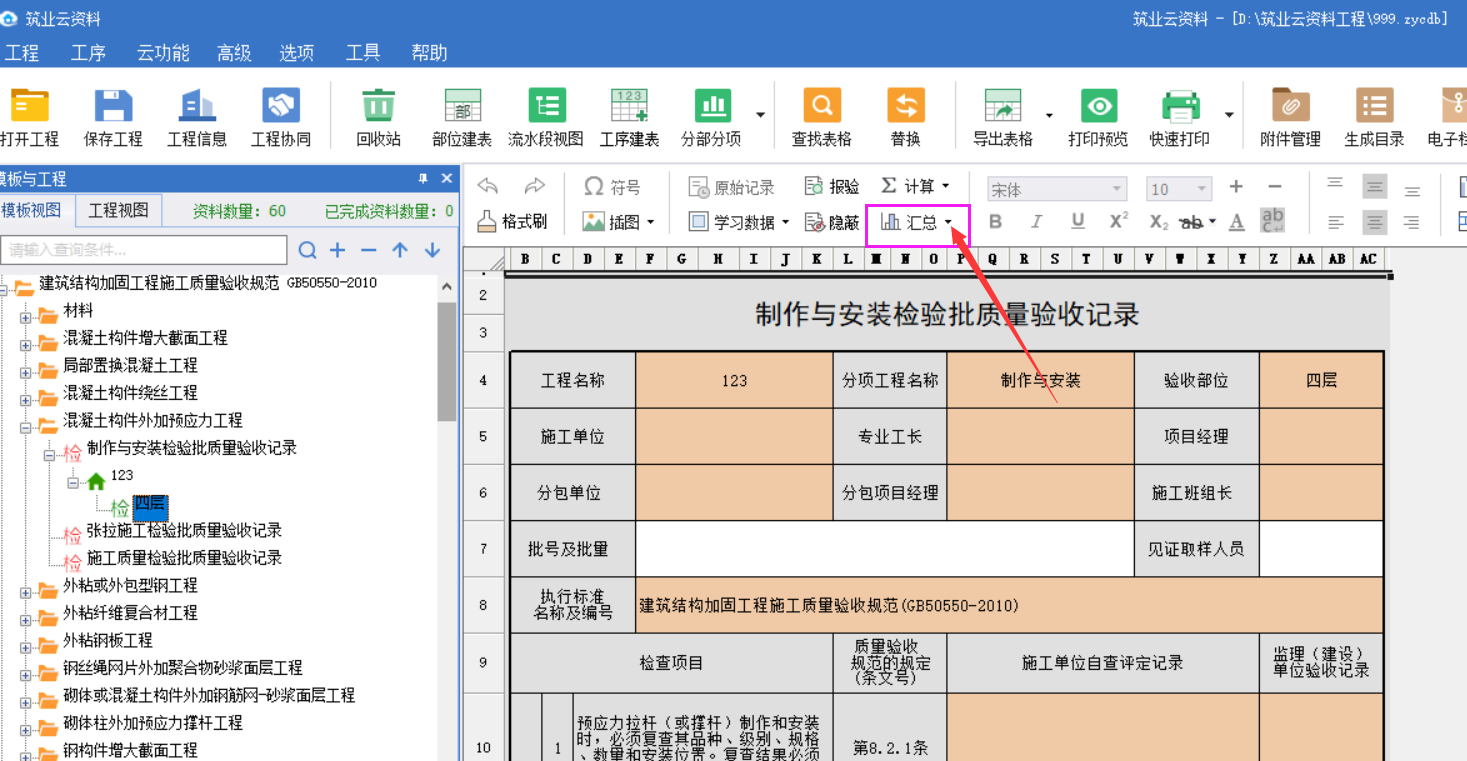Click the 生成目录 icon
This screenshot has width=1467, height=761.
click(x=1374, y=106)
